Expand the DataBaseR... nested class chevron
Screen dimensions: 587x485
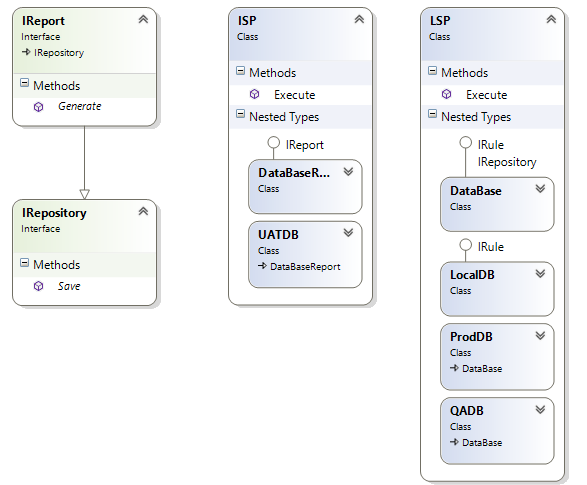pos(349,171)
